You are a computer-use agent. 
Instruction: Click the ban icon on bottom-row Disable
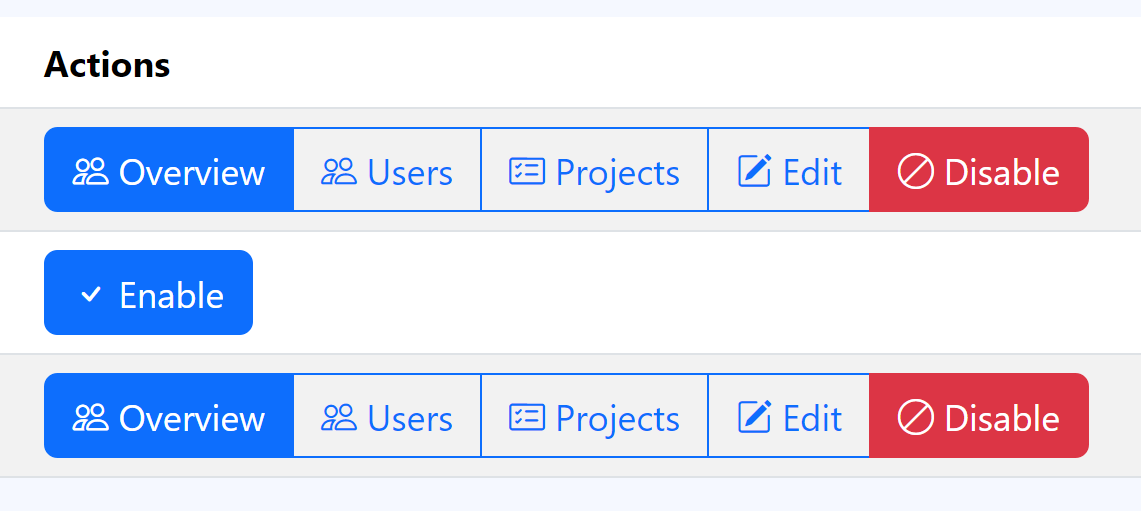tap(915, 418)
